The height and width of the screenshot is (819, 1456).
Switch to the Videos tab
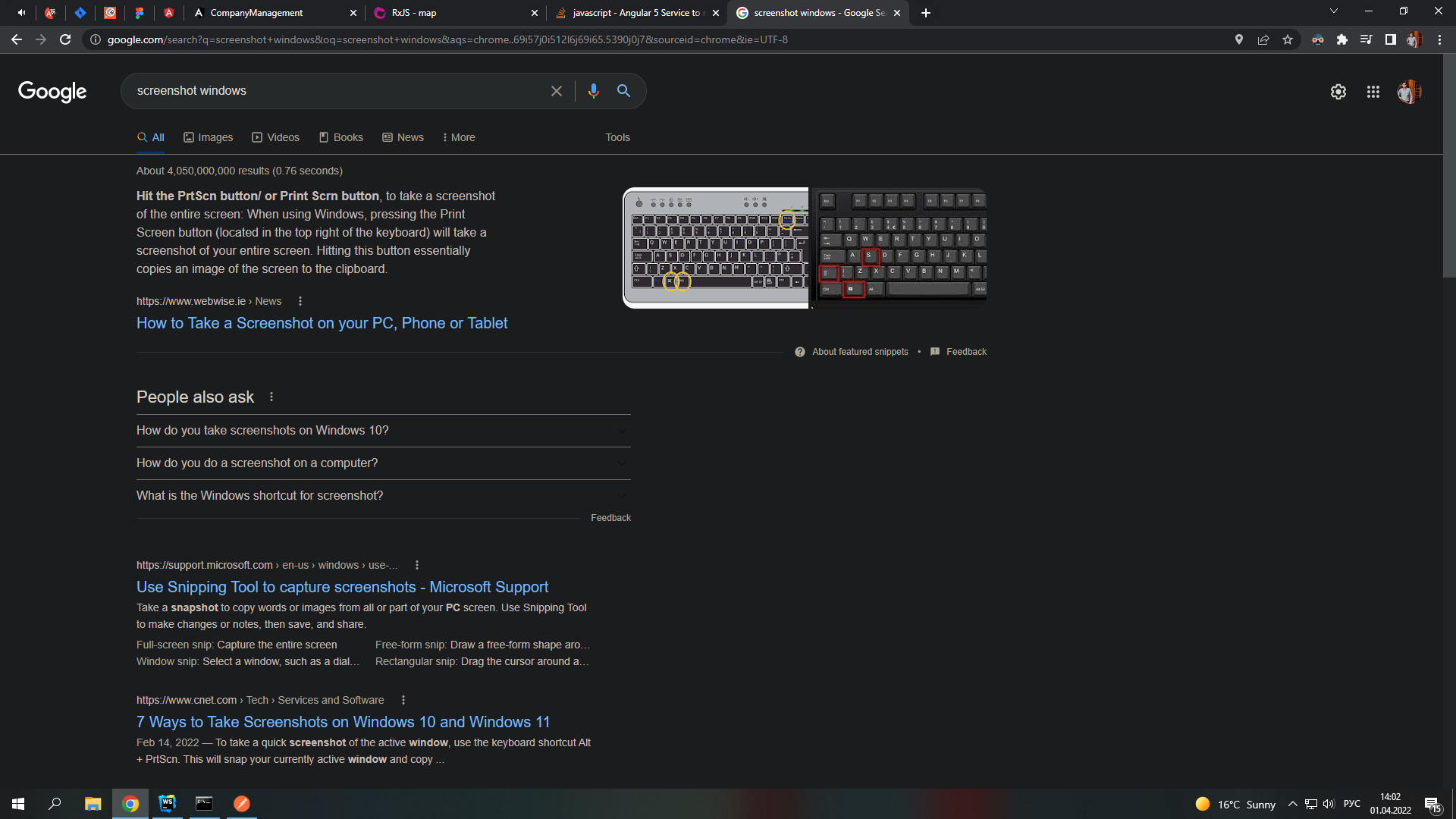click(276, 137)
